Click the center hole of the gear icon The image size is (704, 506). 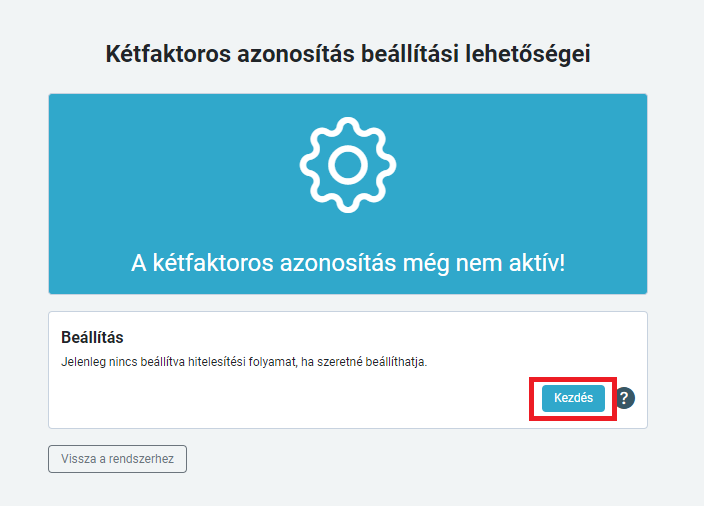[x=348, y=165]
